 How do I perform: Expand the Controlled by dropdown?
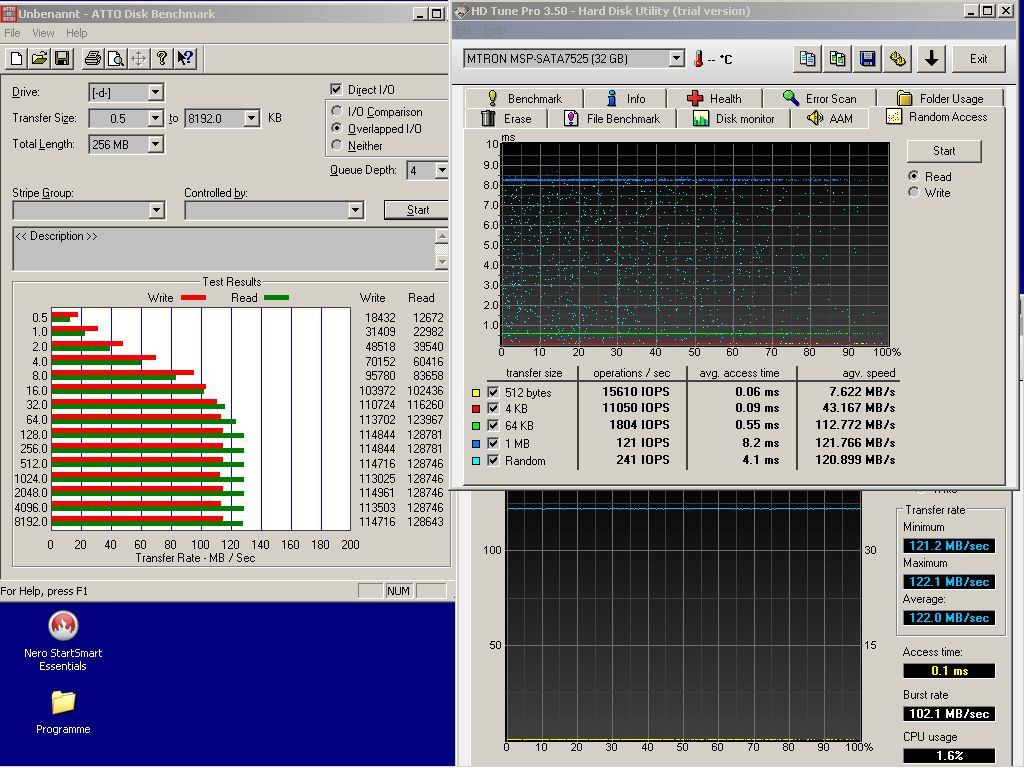(x=355, y=210)
